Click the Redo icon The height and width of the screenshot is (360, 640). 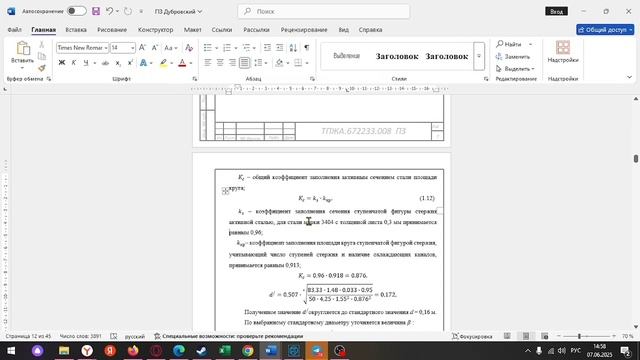coord(128,11)
